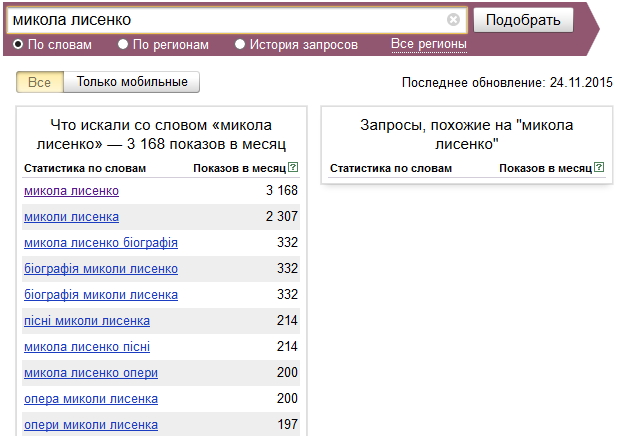Select the По регионам radio button
Viewport: 620px width, 436px height.
[123, 44]
